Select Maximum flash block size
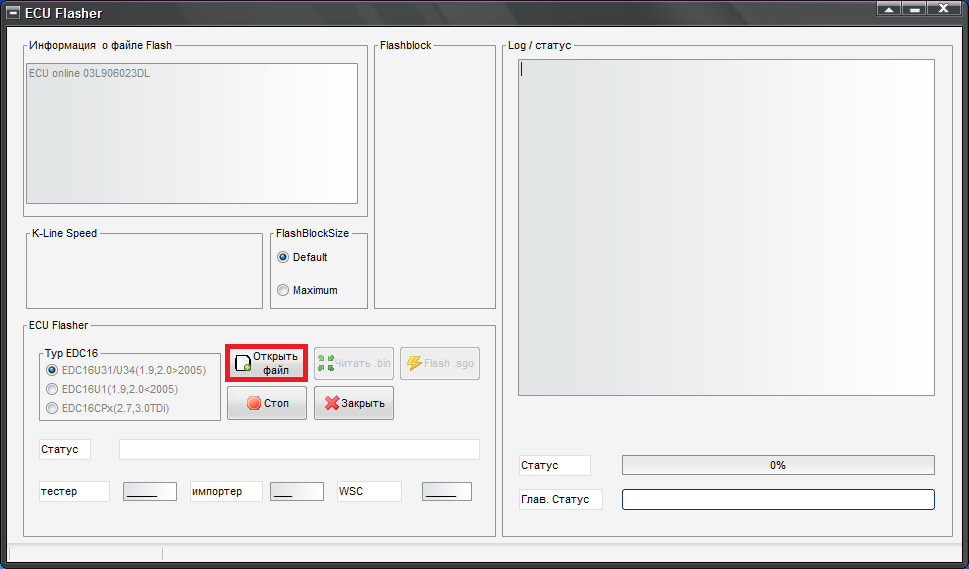 pos(307,290)
